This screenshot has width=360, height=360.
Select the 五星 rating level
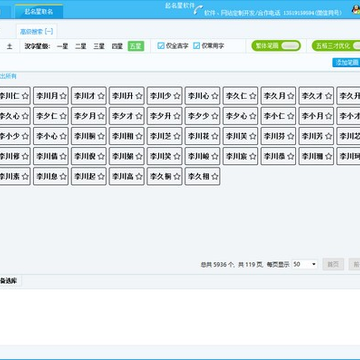point(136,46)
